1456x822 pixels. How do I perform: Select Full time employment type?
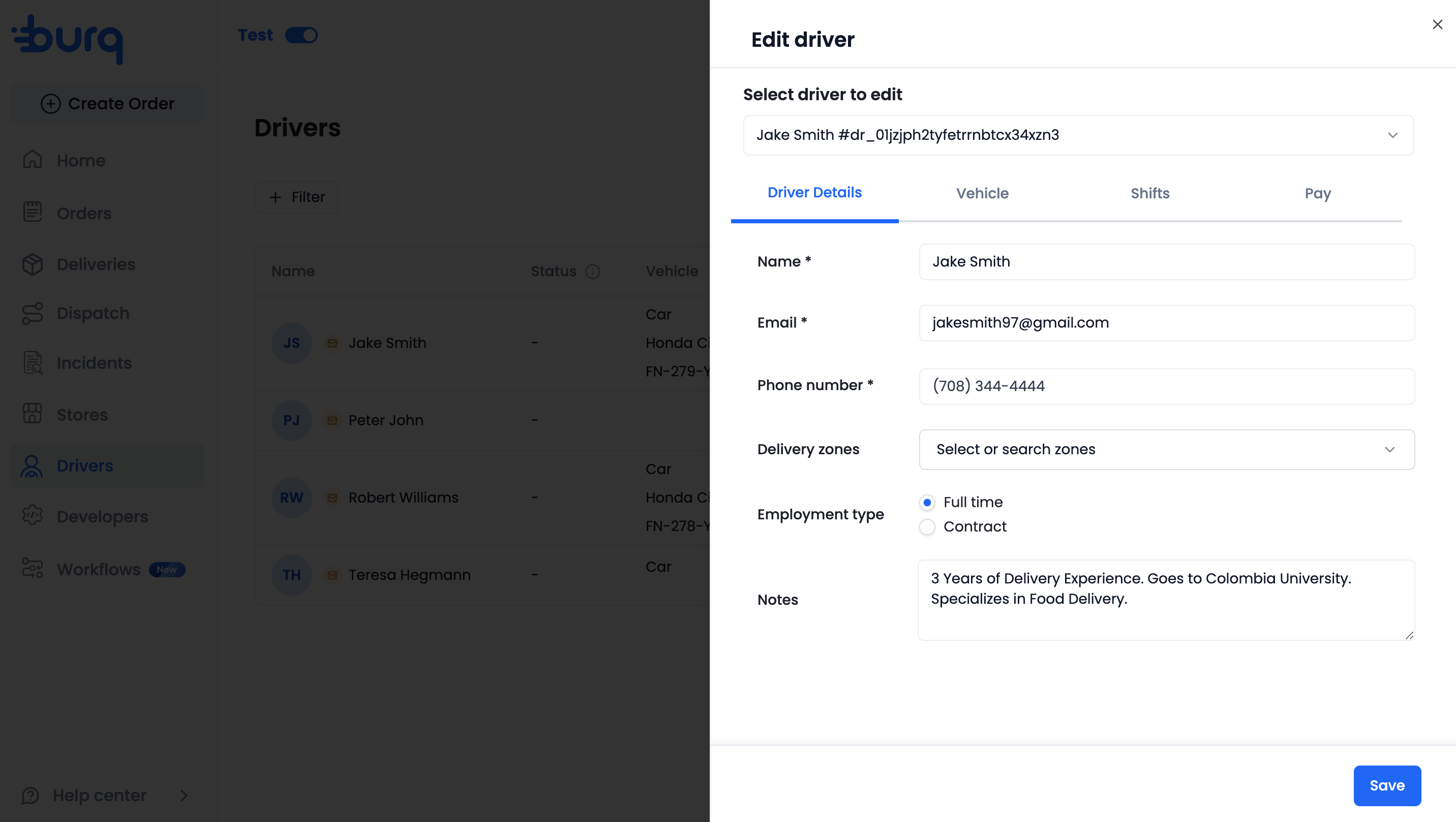927,503
